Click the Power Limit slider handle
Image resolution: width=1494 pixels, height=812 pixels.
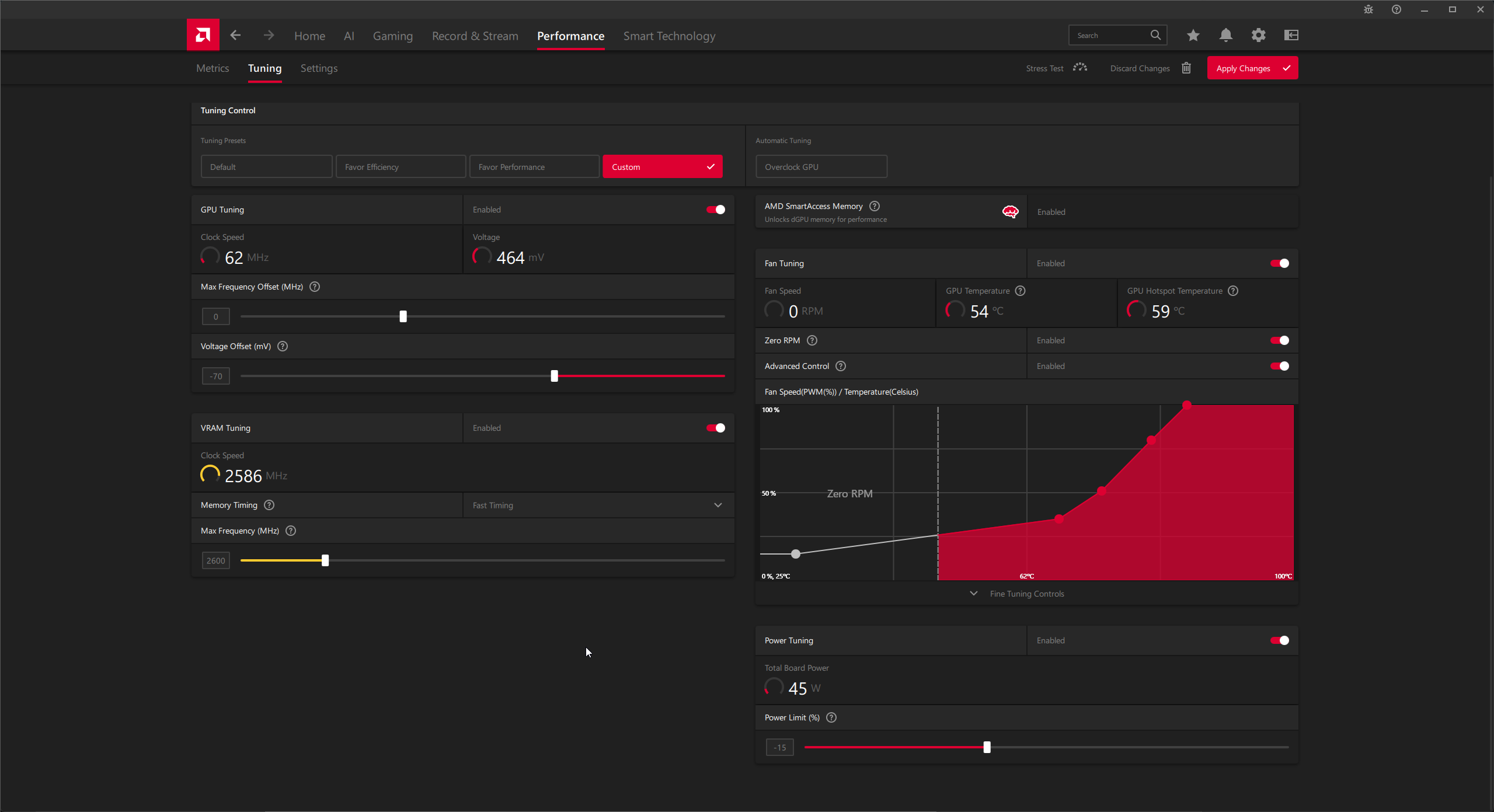(x=987, y=747)
